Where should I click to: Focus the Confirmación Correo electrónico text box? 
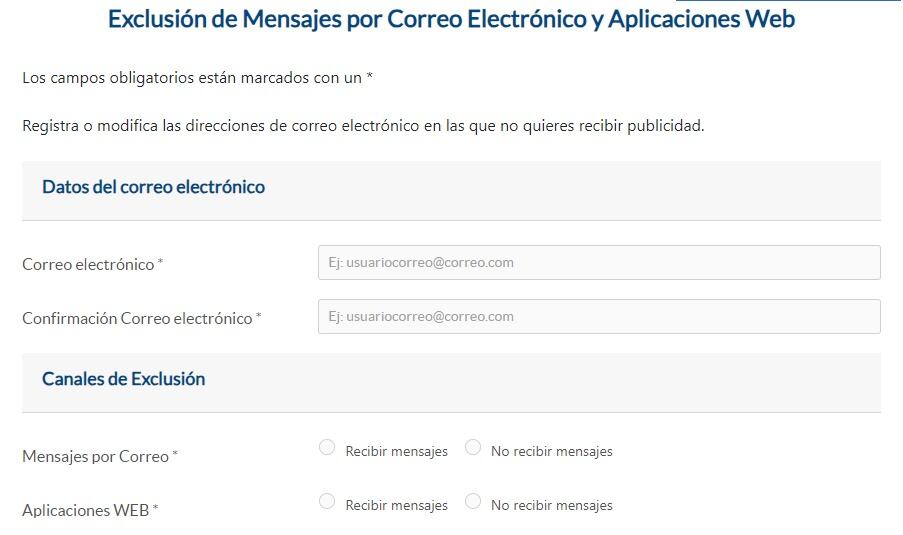(x=598, y=317)
